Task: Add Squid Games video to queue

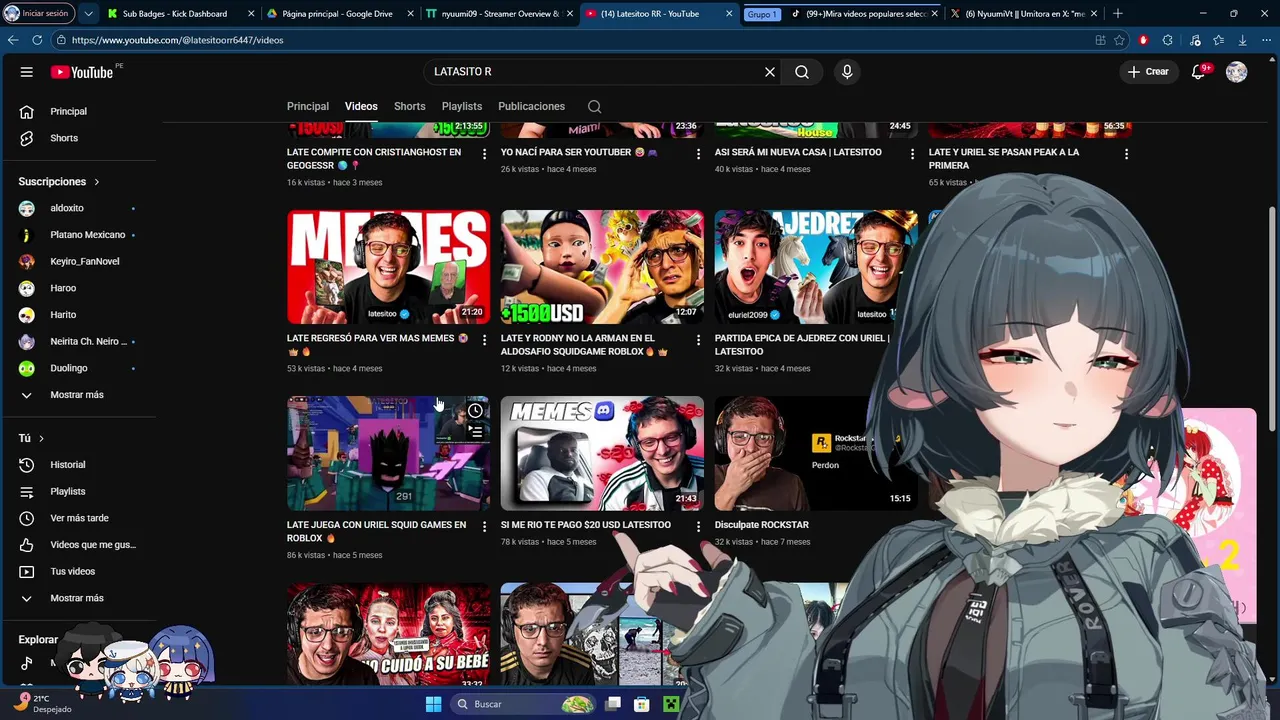Action: (476, 432)
